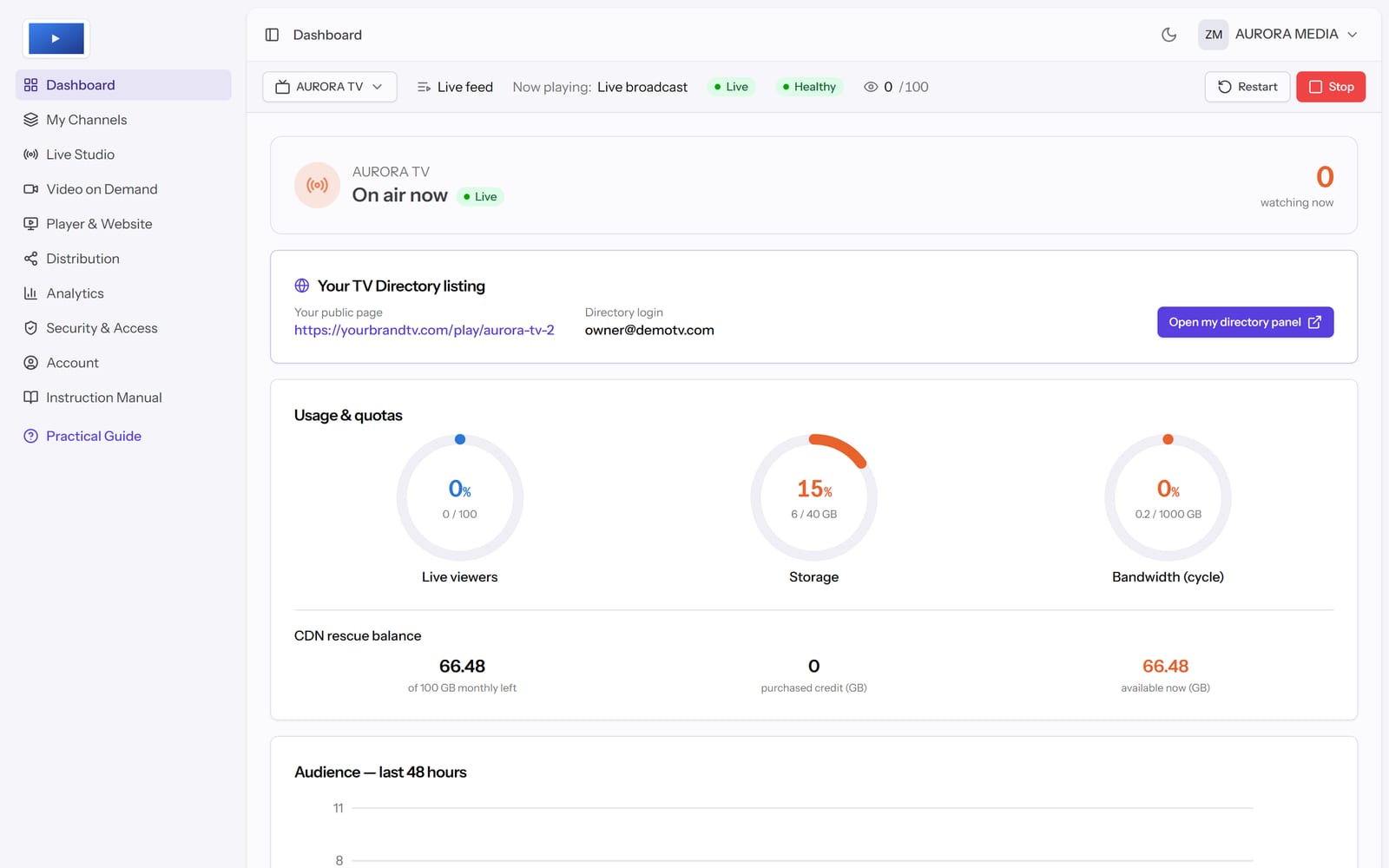Viewport: 1389px width, 868px height.
Task: Toggle the sidebar panel icon
Action: (272, 35)
